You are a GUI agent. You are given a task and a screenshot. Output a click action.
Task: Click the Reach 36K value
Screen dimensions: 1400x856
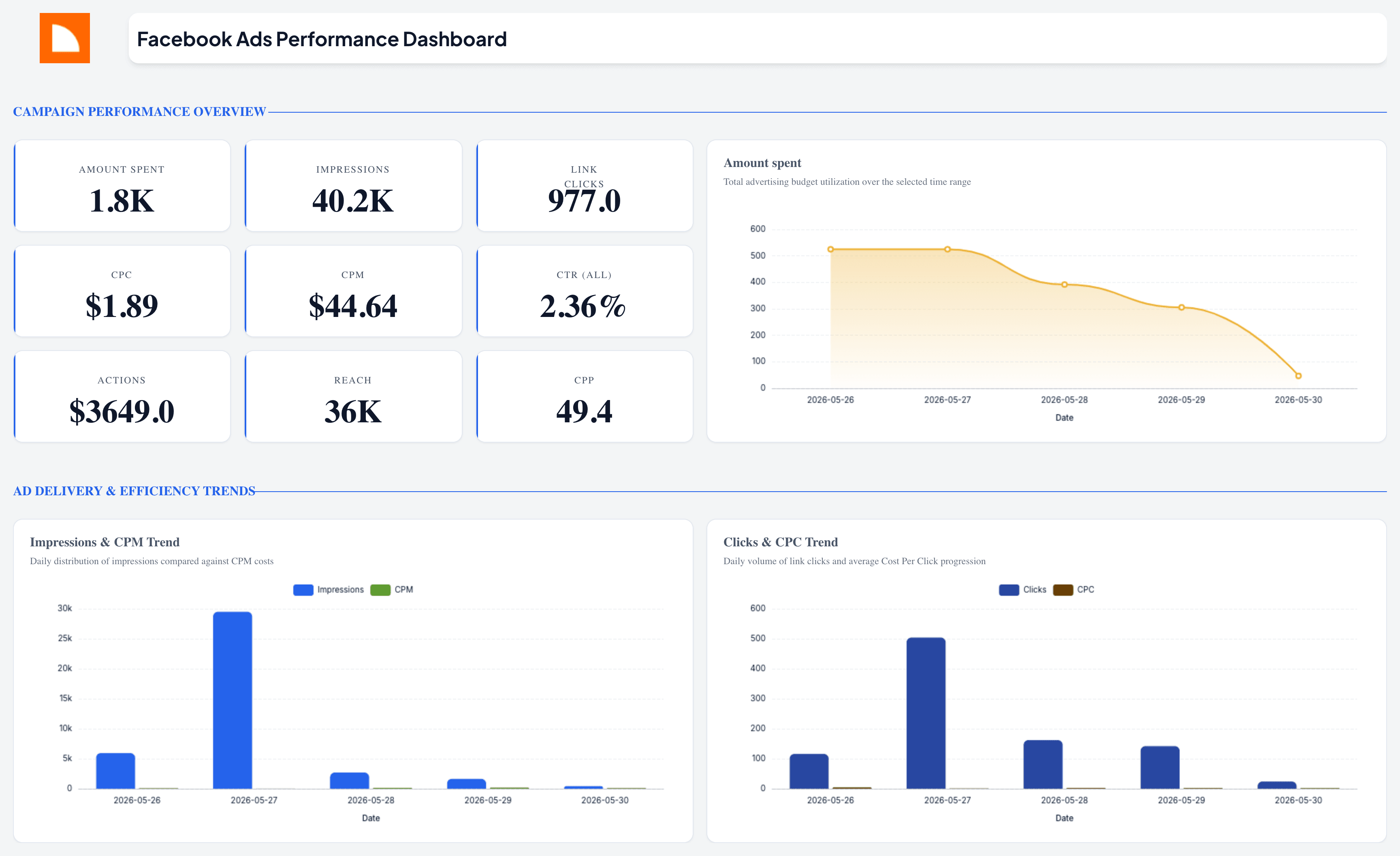click(353, 411)
